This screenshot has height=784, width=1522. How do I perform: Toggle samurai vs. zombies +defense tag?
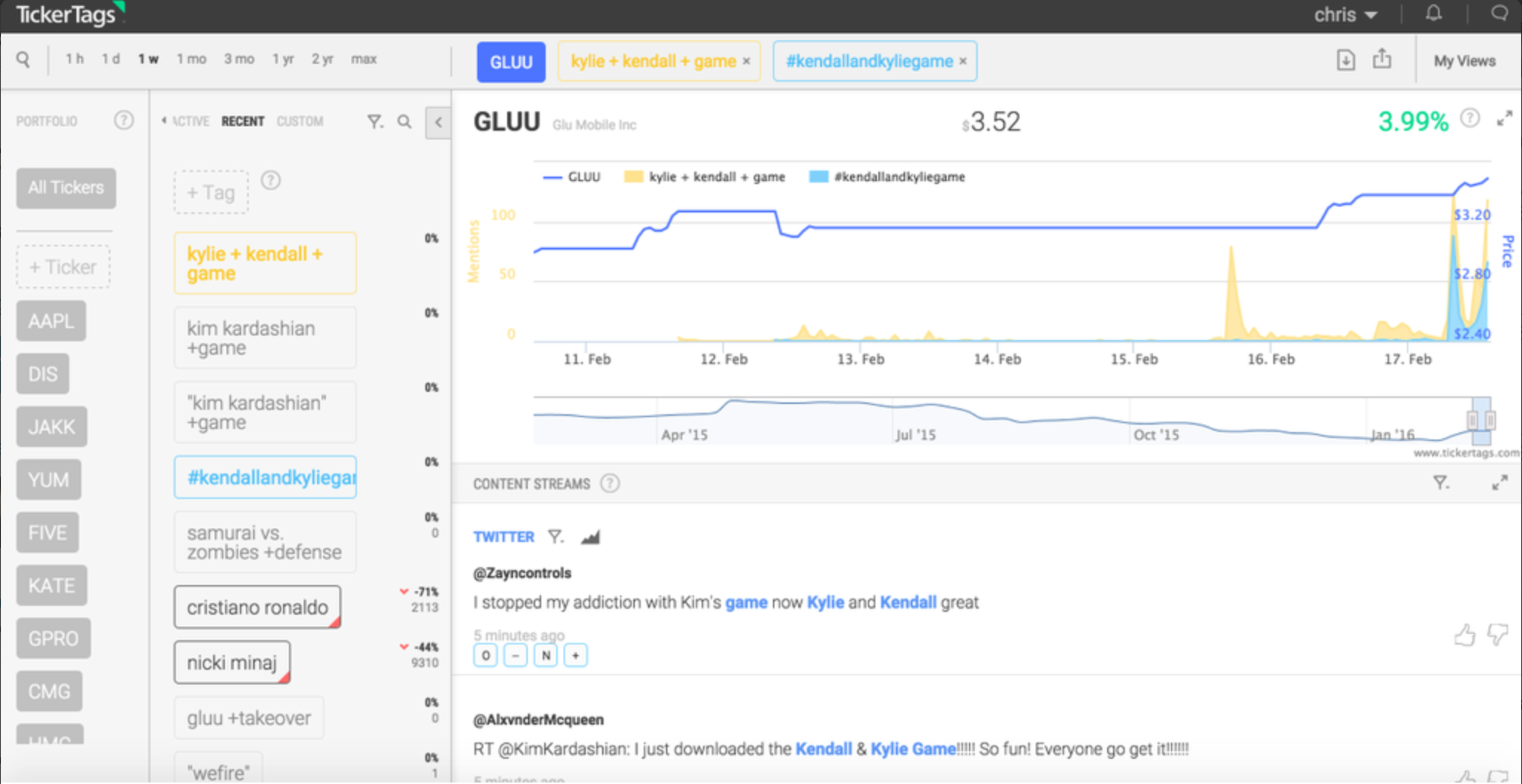tap(265, 543)
